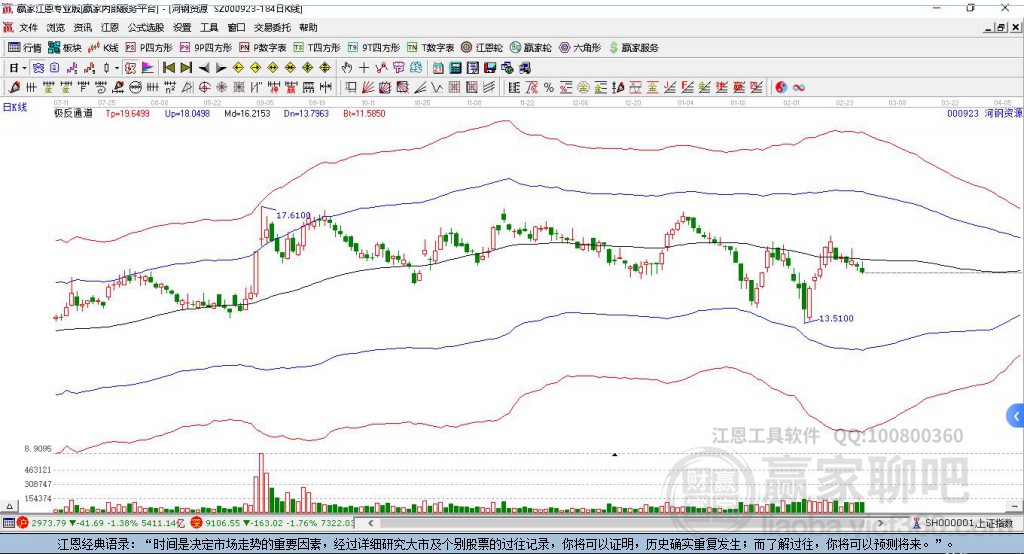Jump to last bar with green skip-forward icon
This screenshot has width=1024, height=554.
pyautogui.click(x=186, y=68)
